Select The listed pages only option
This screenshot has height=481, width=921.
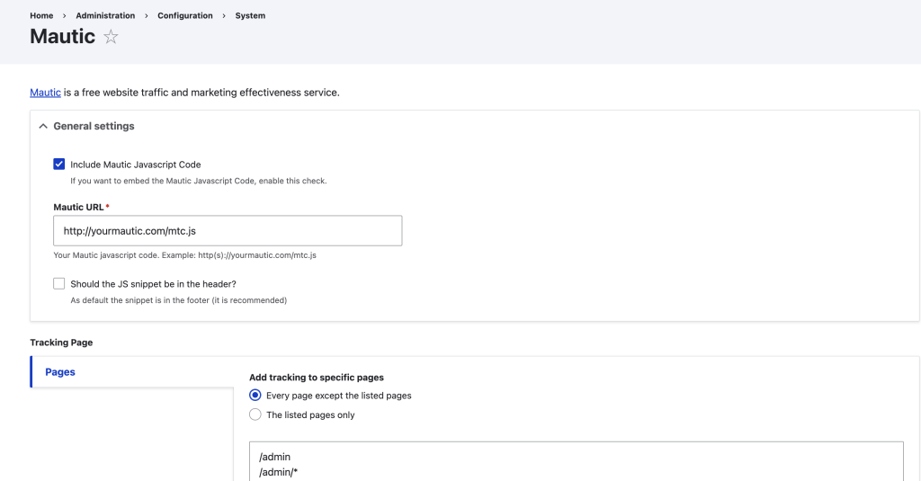tap(255, 415)
